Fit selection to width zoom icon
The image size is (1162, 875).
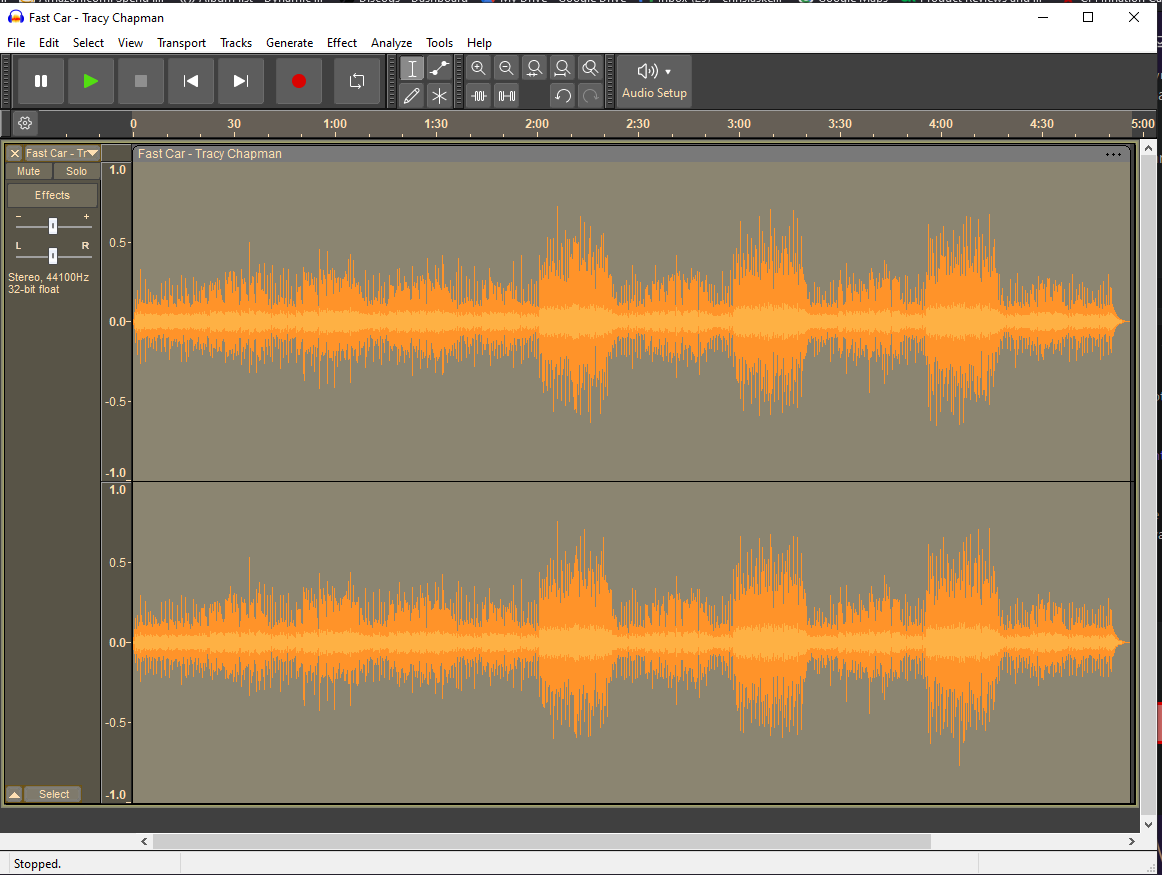pyautogui.click(x=534, y=69)
